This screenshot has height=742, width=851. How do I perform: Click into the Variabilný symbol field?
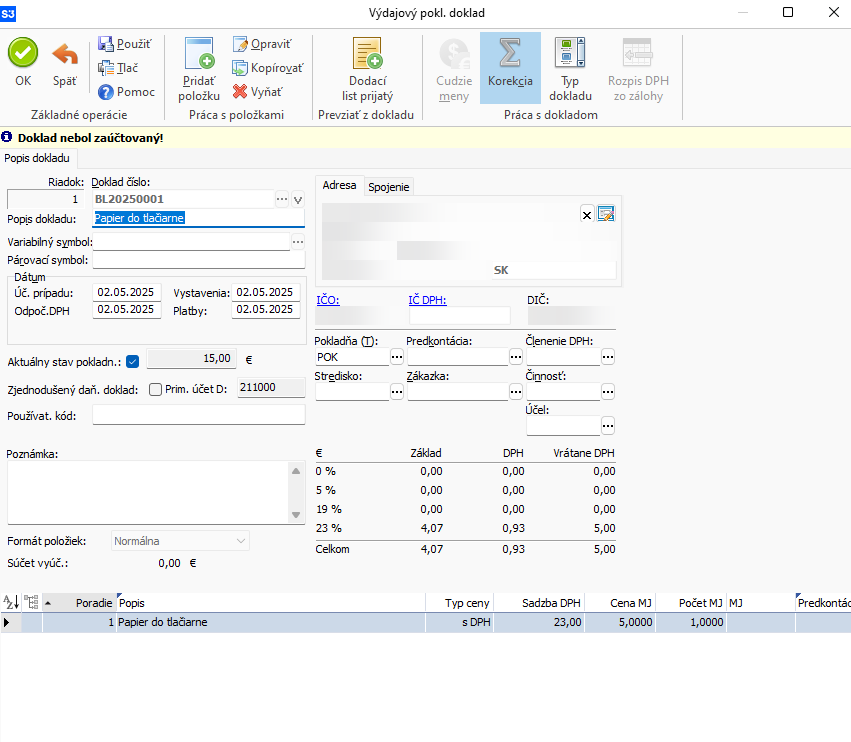click(x=191, y=242)
